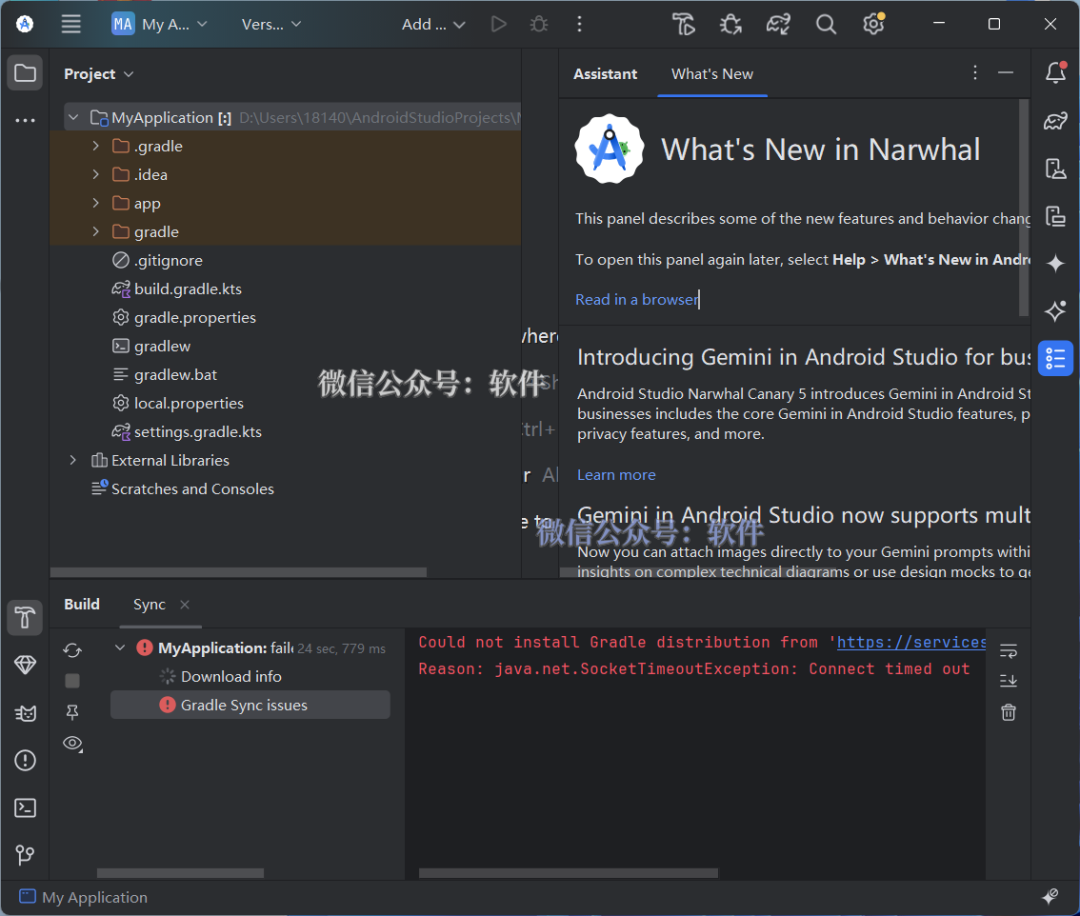This screenshot has width=1080, height=916.
Task: Clear build output with trash icon
Action: tap(1008, 712)
